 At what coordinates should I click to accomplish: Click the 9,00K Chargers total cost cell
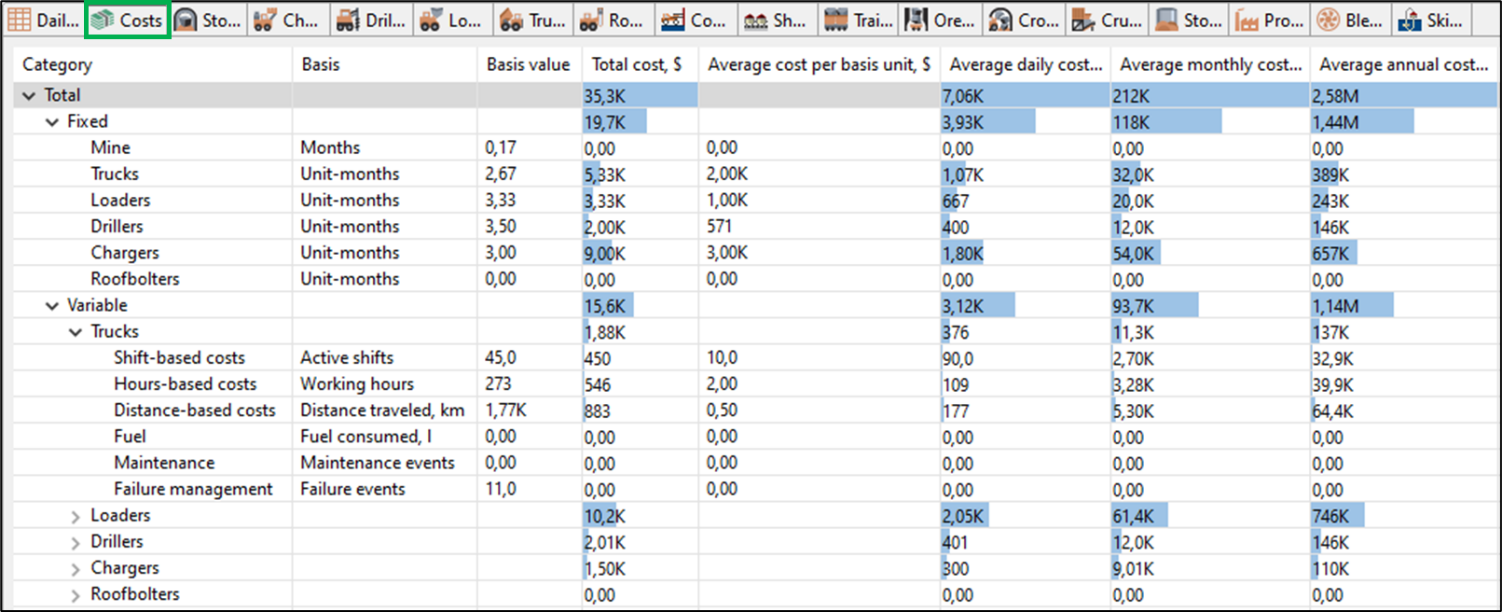point(640,253)
